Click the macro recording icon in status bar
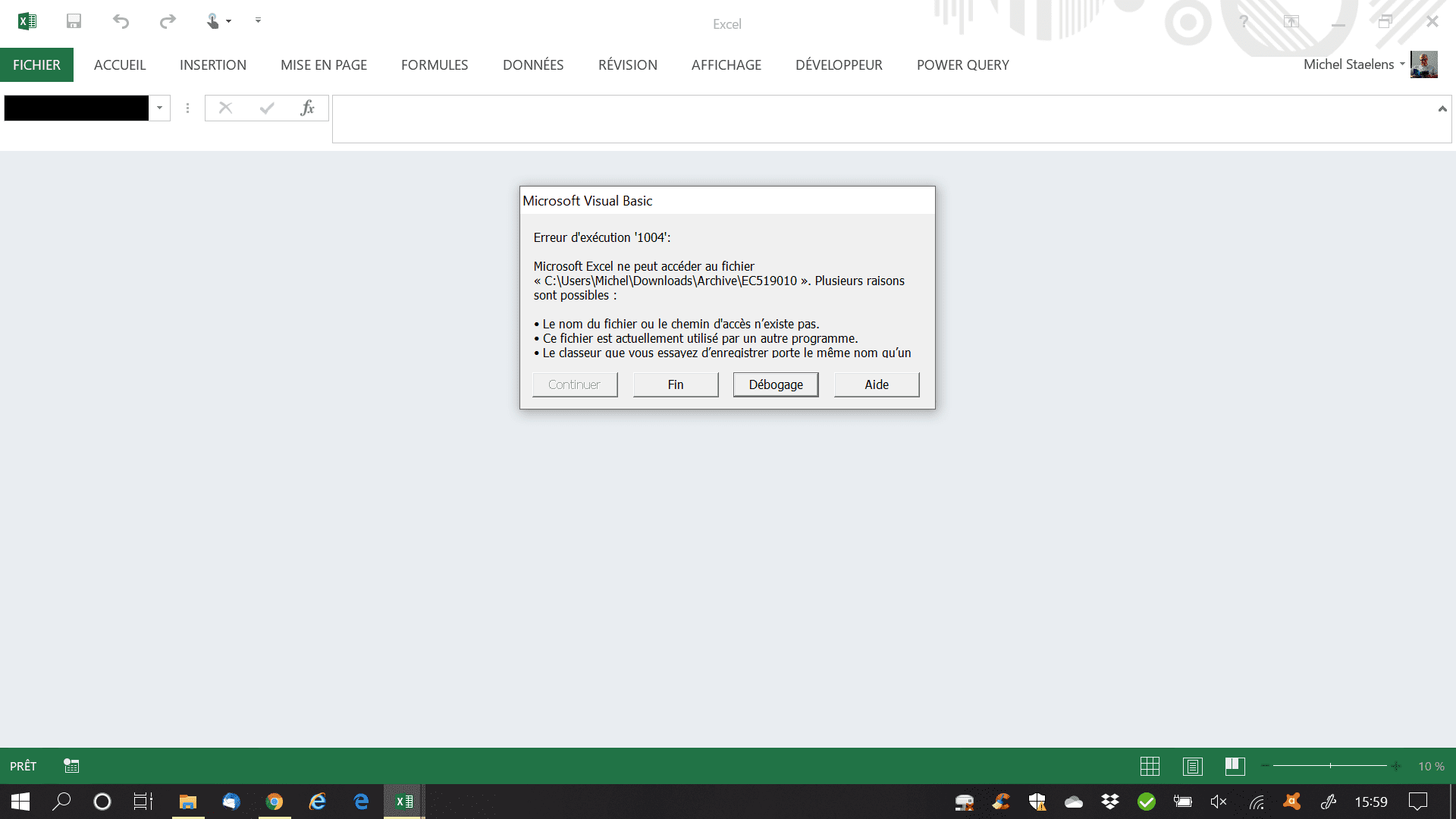The image size is (1456, 819). point(71,766)
